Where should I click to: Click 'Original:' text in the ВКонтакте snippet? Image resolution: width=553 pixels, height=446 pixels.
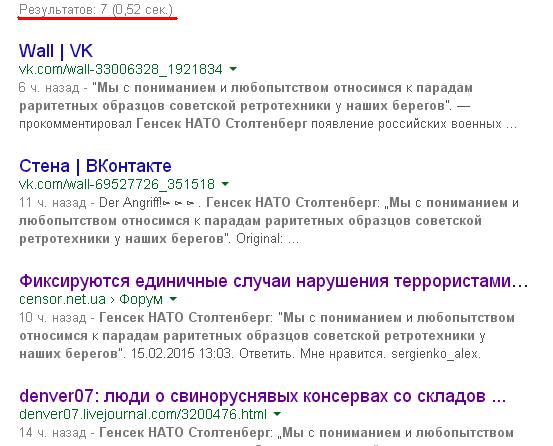coord(260,239)
